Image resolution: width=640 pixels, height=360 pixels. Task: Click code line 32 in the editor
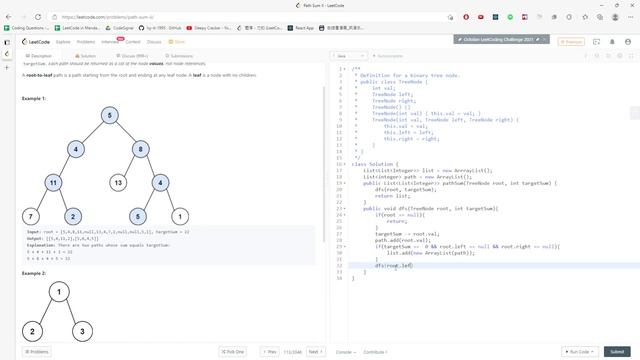[x=494, y=266]
